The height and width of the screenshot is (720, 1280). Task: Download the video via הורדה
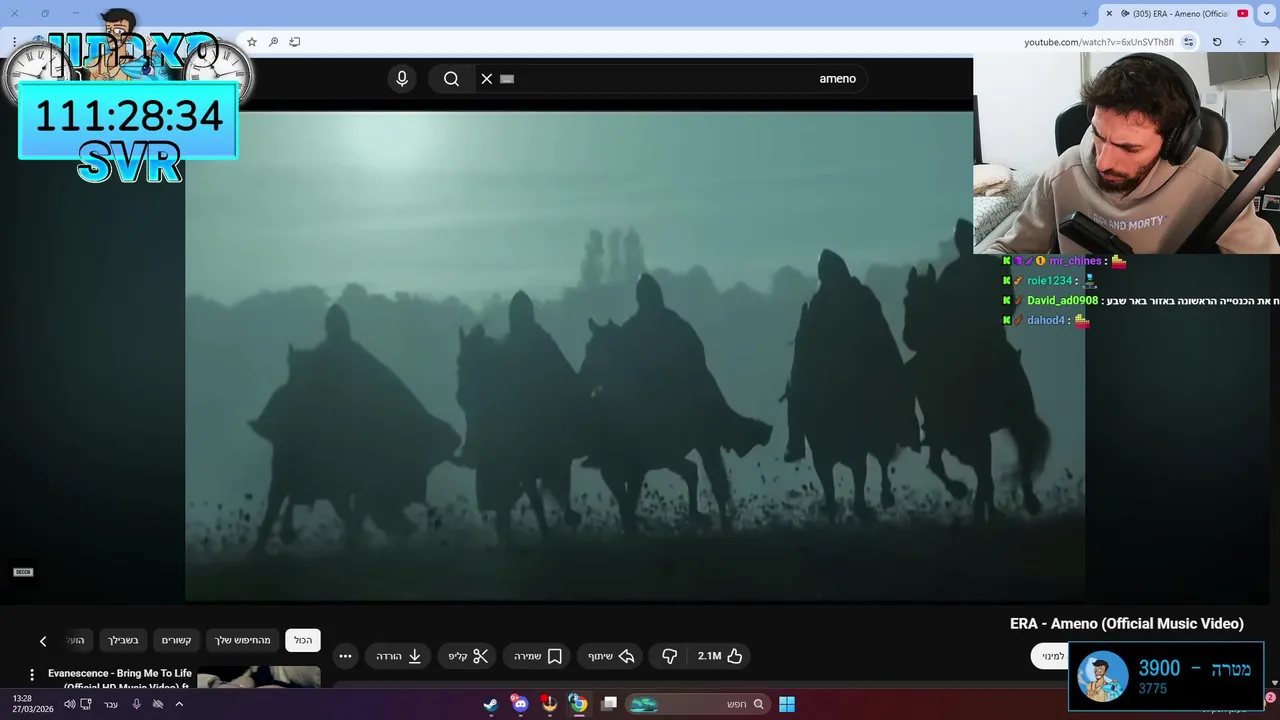[399, 656]
